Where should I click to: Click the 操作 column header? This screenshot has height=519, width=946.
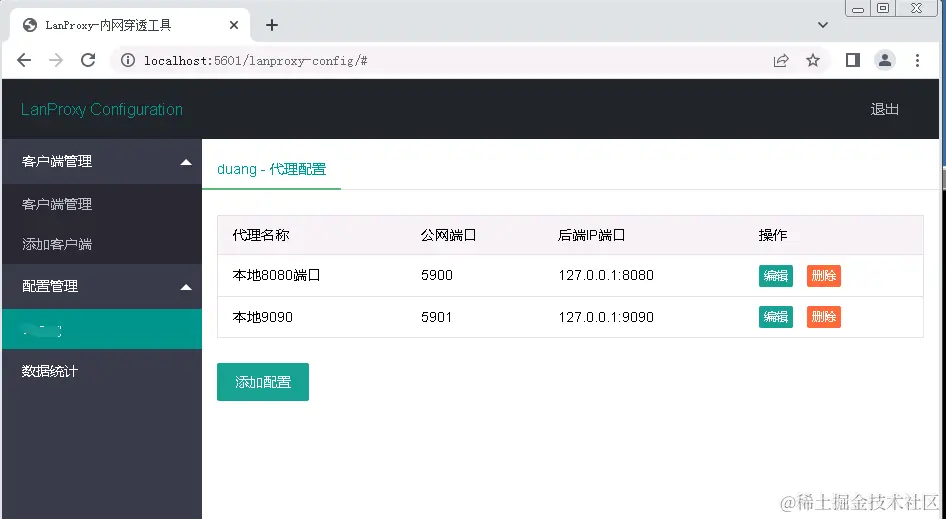tap(773, 235)
